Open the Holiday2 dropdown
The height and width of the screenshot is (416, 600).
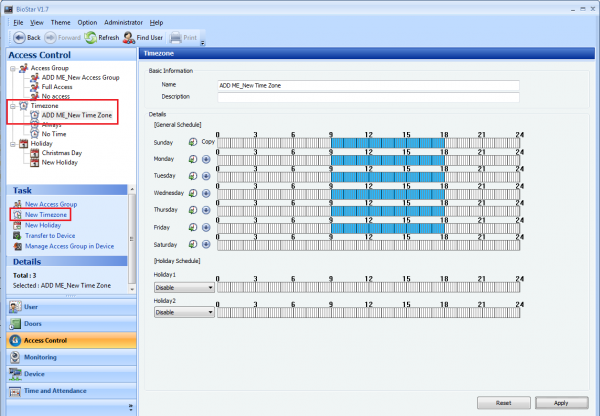tap(184, 311)
